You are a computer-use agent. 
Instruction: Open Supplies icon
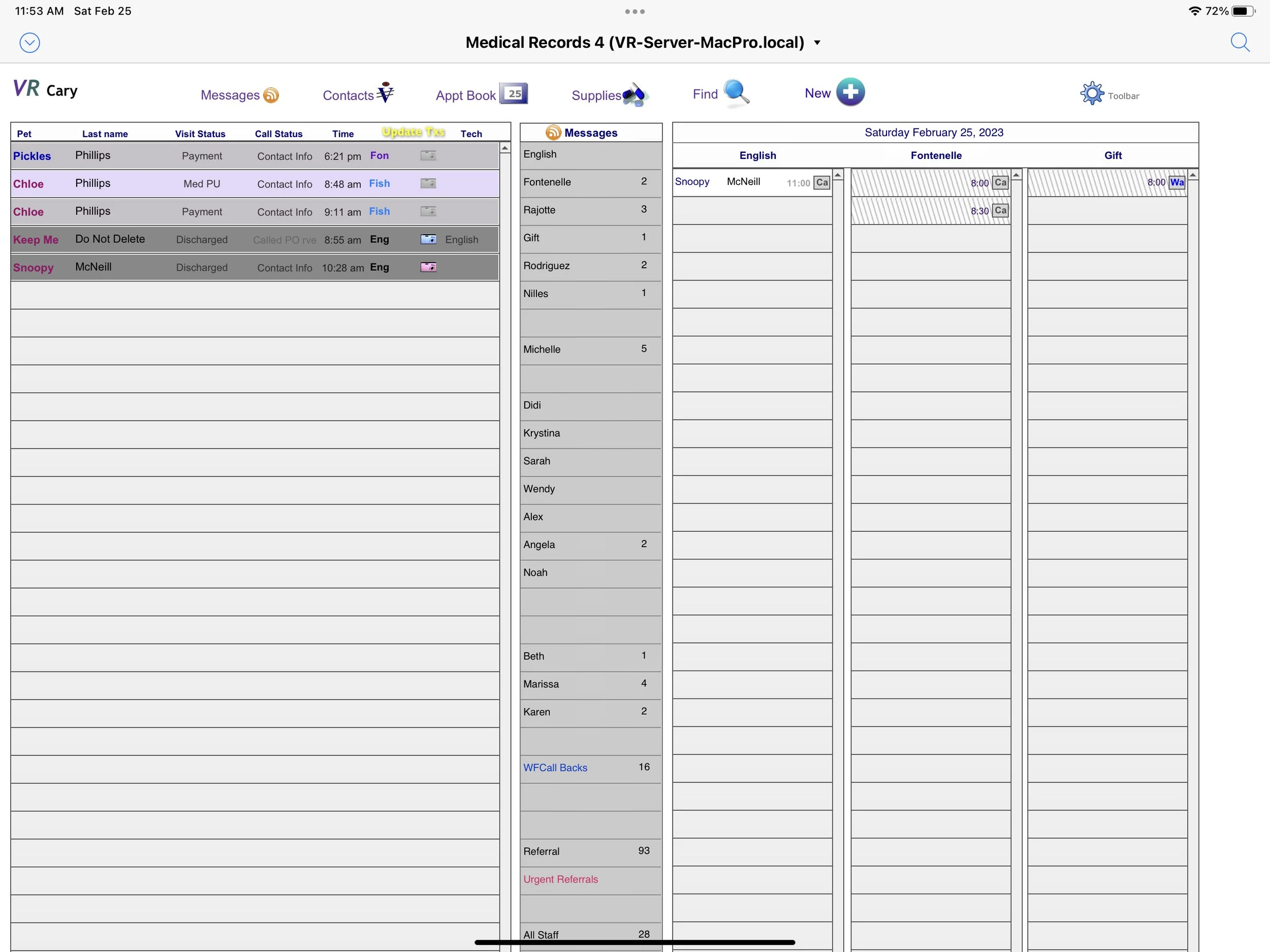(635, 94)
